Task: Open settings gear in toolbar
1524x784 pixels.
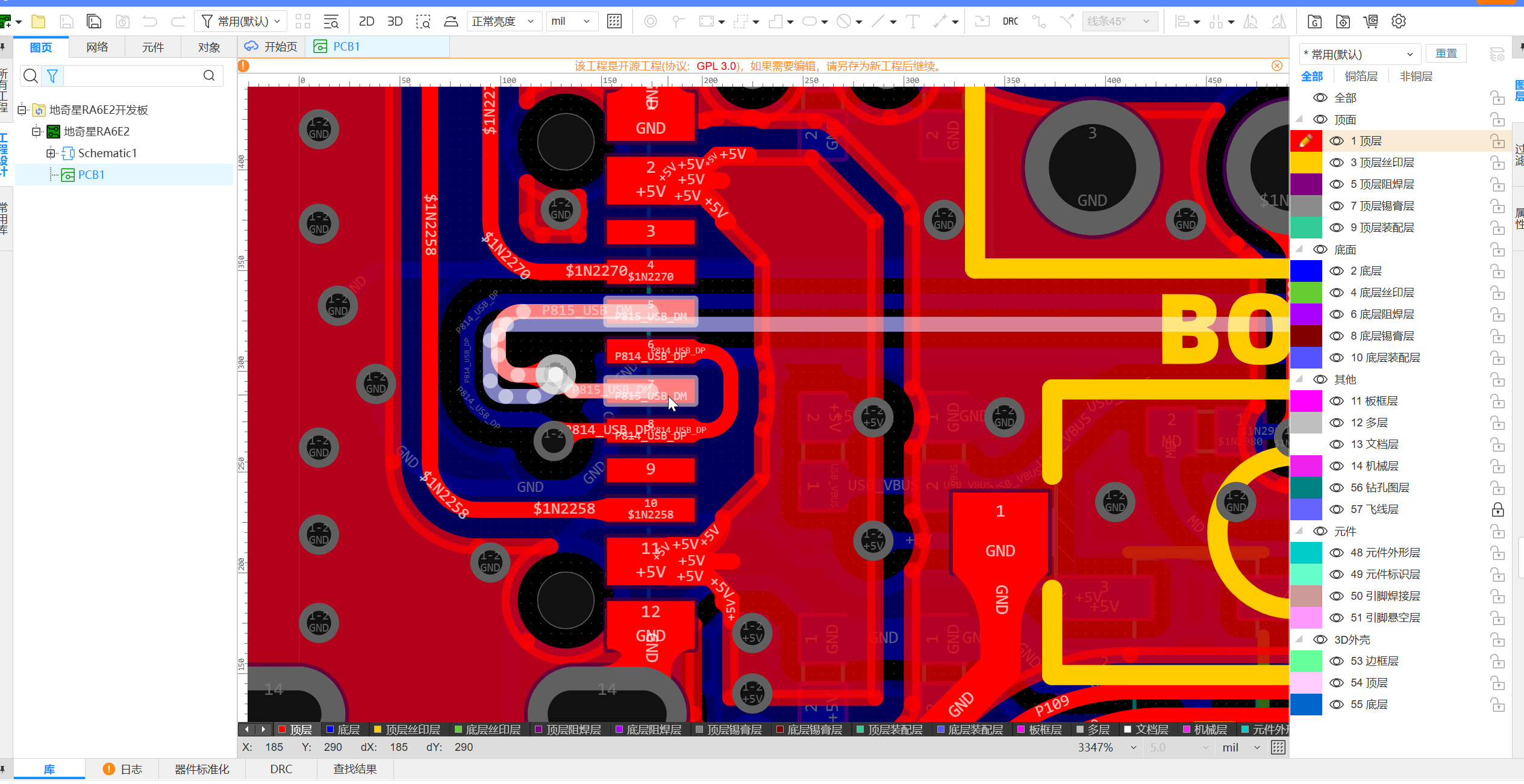Action: coord(1399,22)
